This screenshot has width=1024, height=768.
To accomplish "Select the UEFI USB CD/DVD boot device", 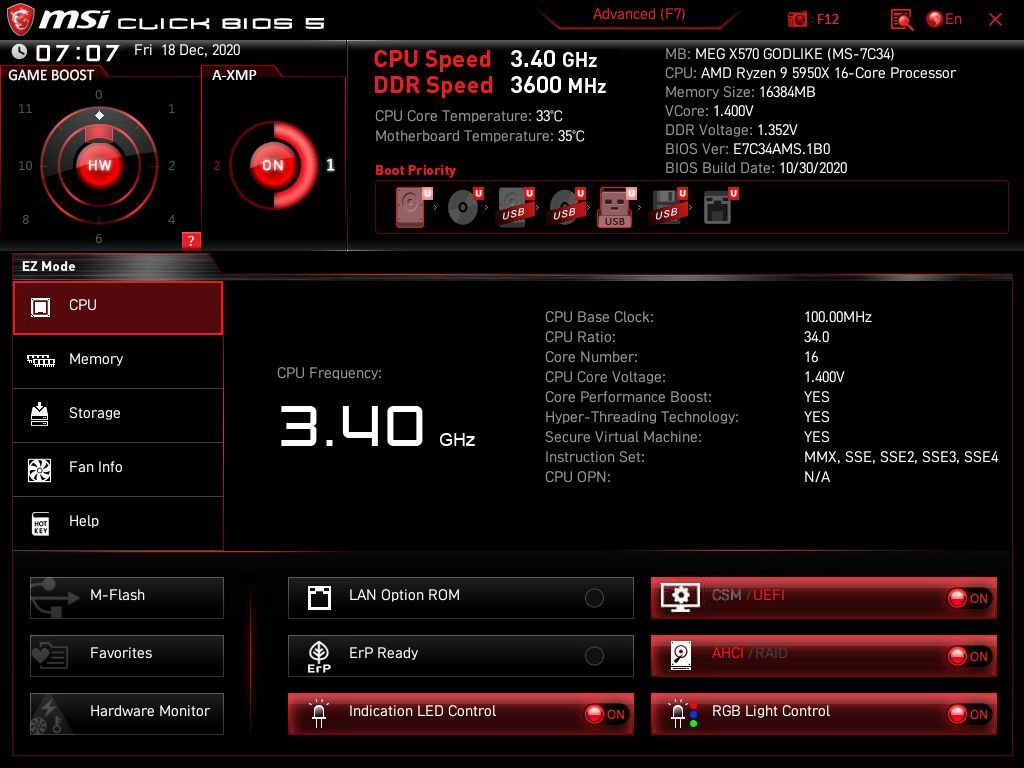I will coord(567,207).
